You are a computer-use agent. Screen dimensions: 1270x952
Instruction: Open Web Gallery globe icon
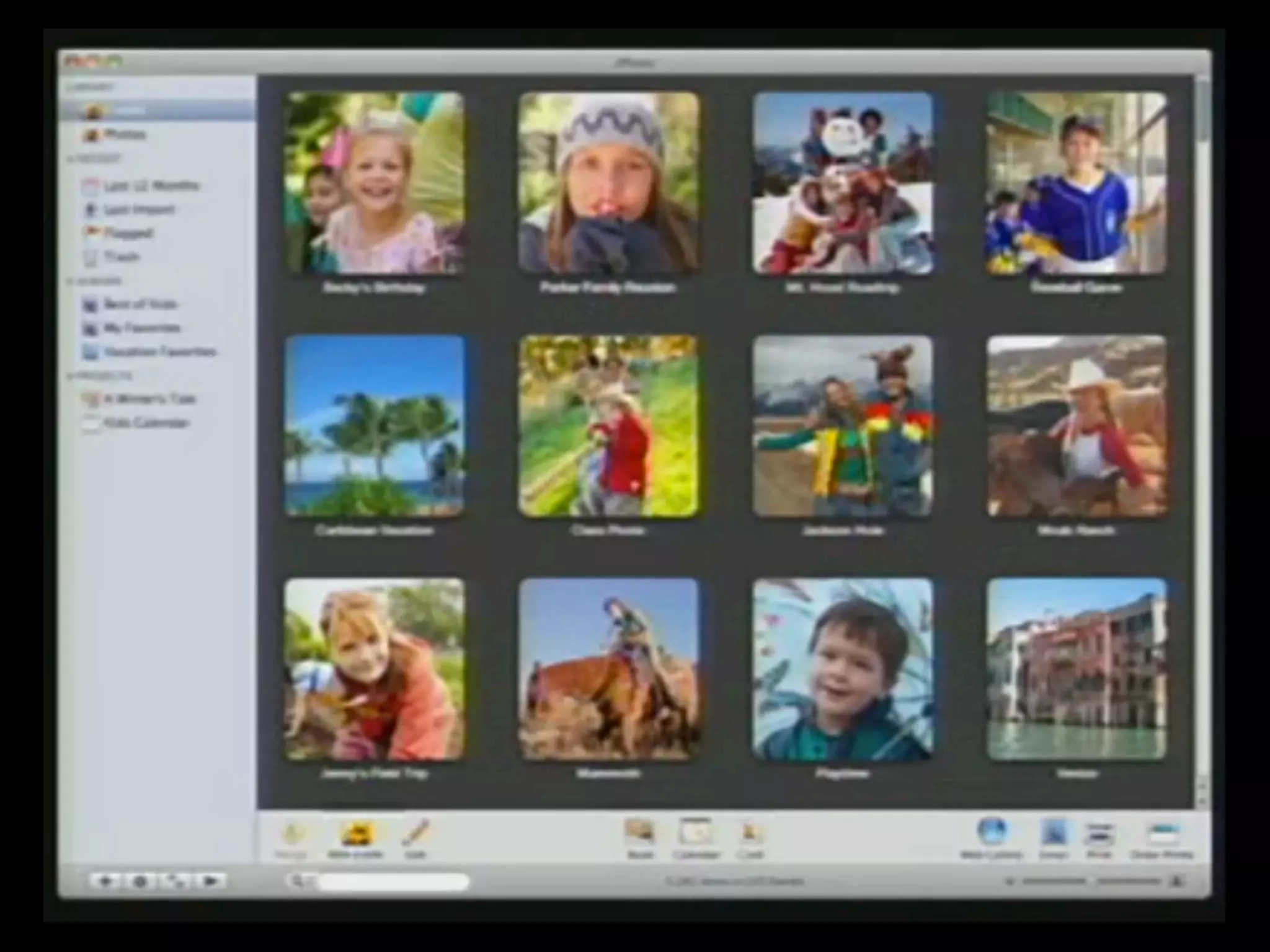click(991, 832)
